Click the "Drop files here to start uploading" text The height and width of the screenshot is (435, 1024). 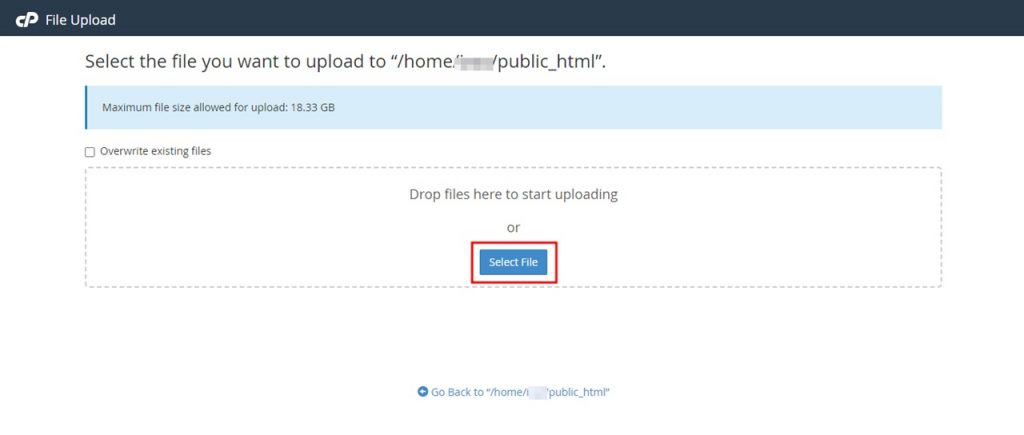513,194
